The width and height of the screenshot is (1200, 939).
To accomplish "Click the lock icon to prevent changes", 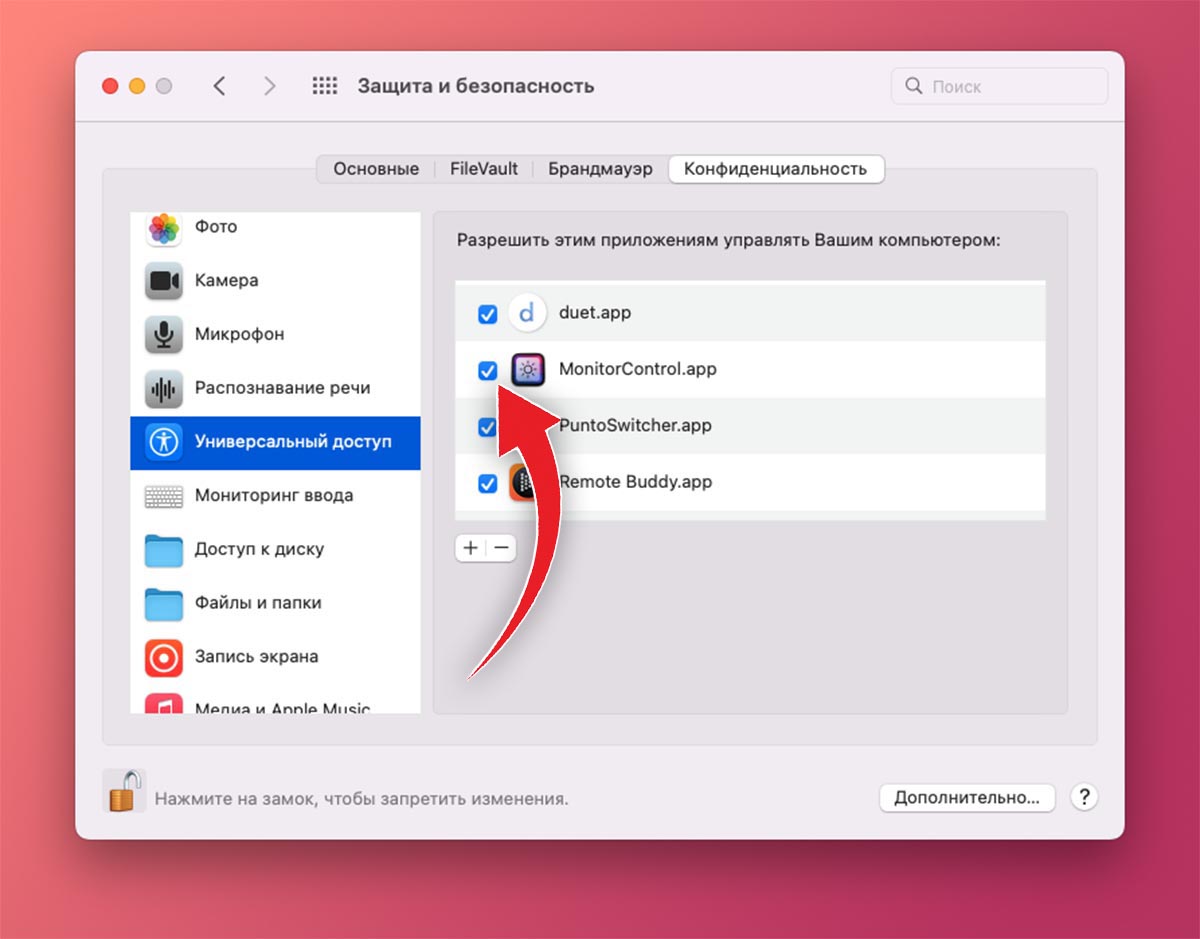I will 123,791.
